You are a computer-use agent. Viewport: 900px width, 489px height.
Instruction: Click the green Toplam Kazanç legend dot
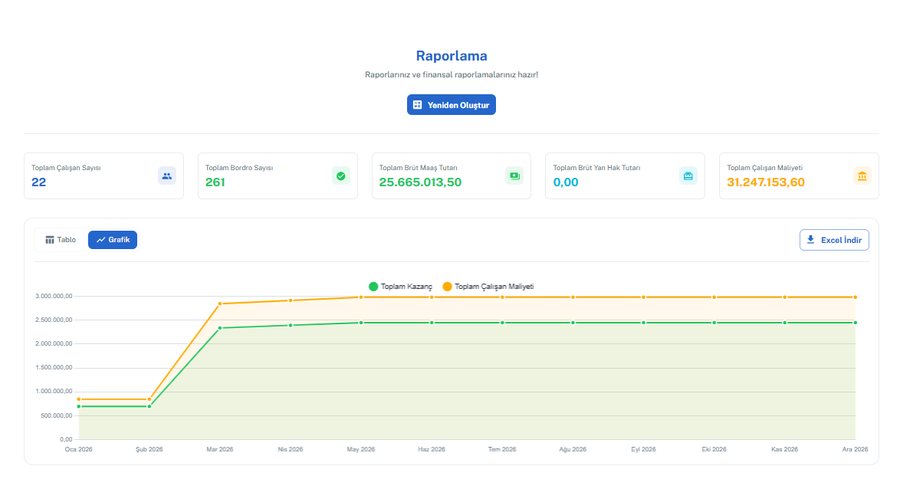click(373, 286)
